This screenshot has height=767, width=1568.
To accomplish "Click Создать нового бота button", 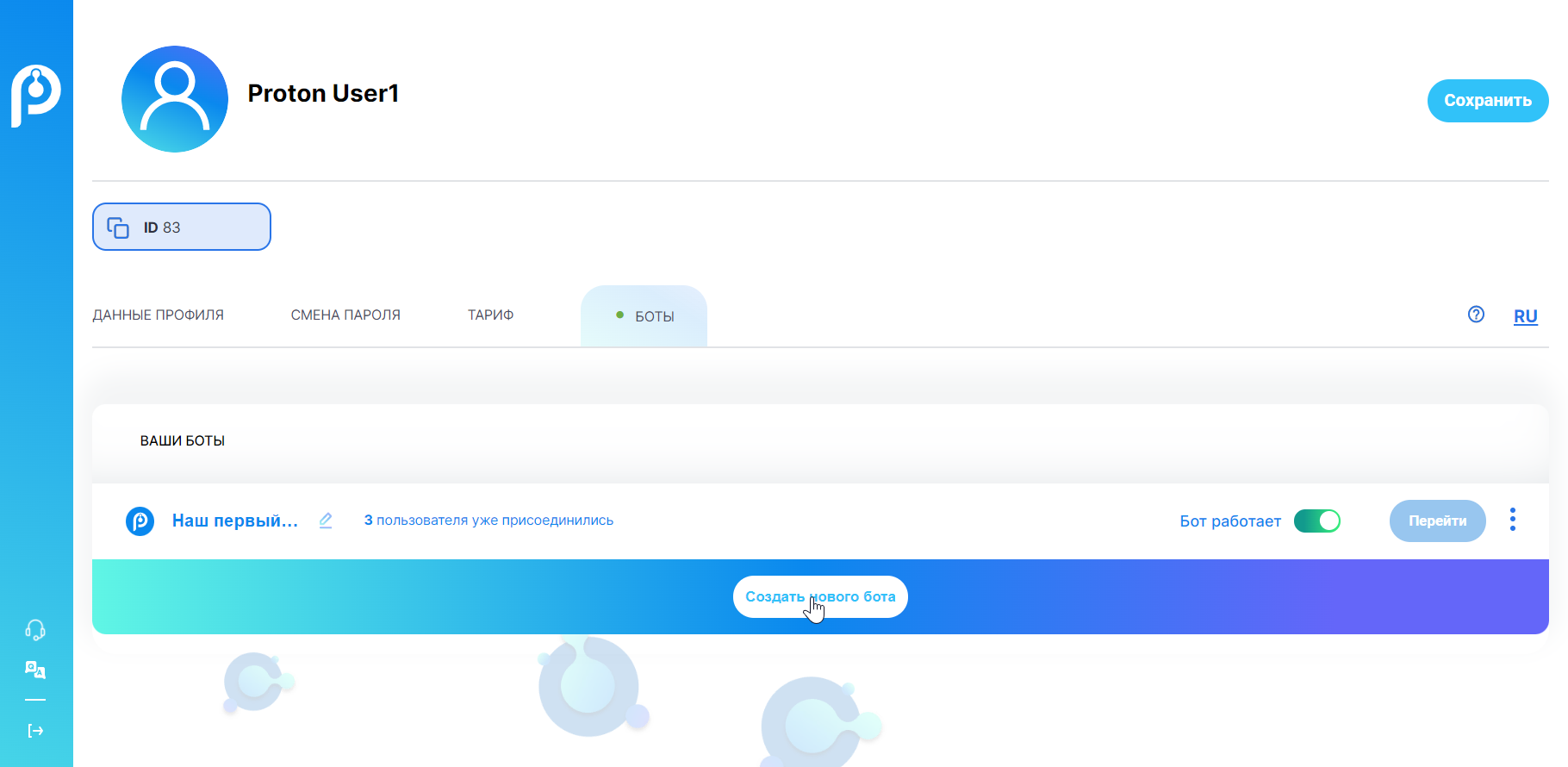I will pyautogui.click(x=820, y=596).
